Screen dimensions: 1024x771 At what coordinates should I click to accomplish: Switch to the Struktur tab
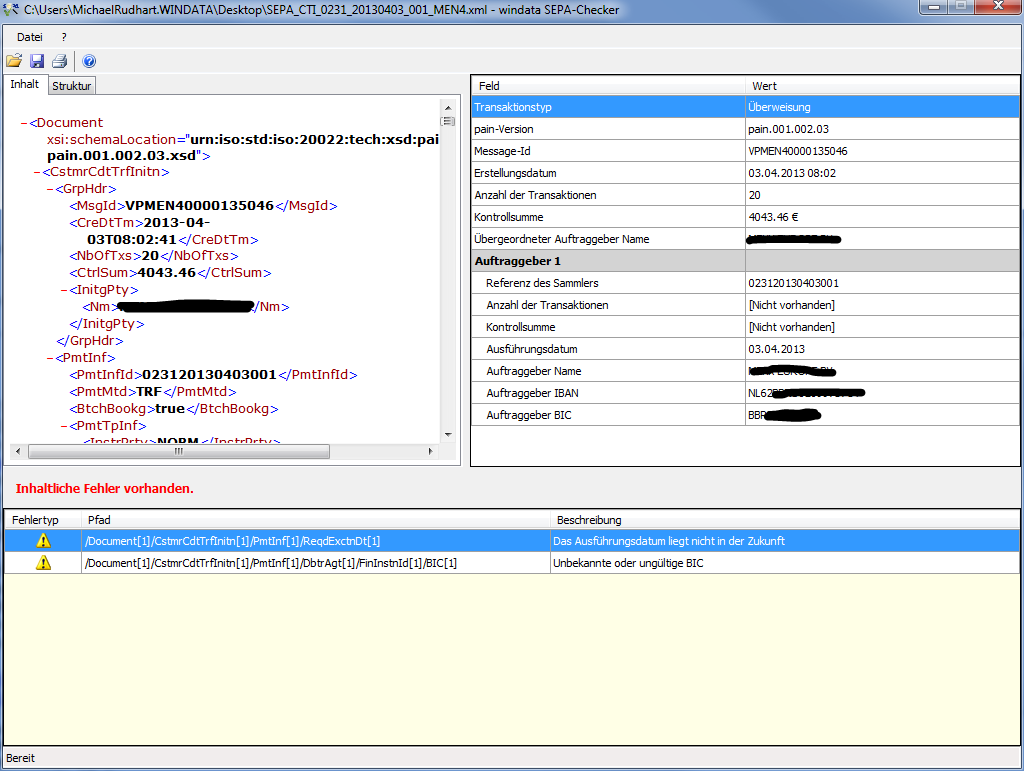[x=72, y=86]
